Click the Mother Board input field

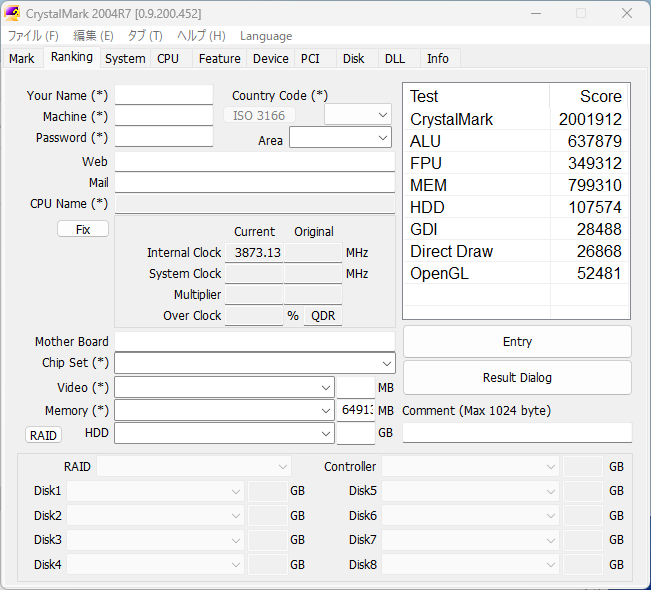255,342
